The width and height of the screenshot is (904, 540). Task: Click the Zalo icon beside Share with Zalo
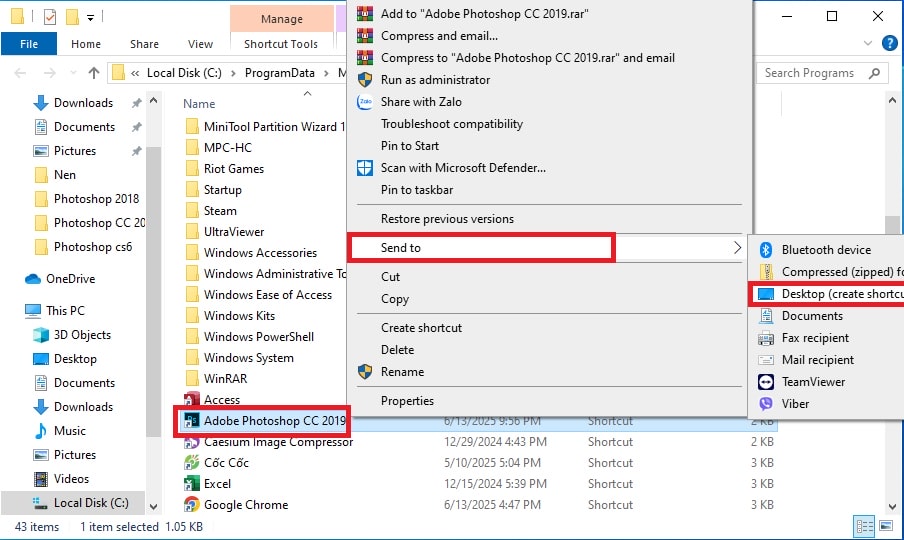click(365, 102)
